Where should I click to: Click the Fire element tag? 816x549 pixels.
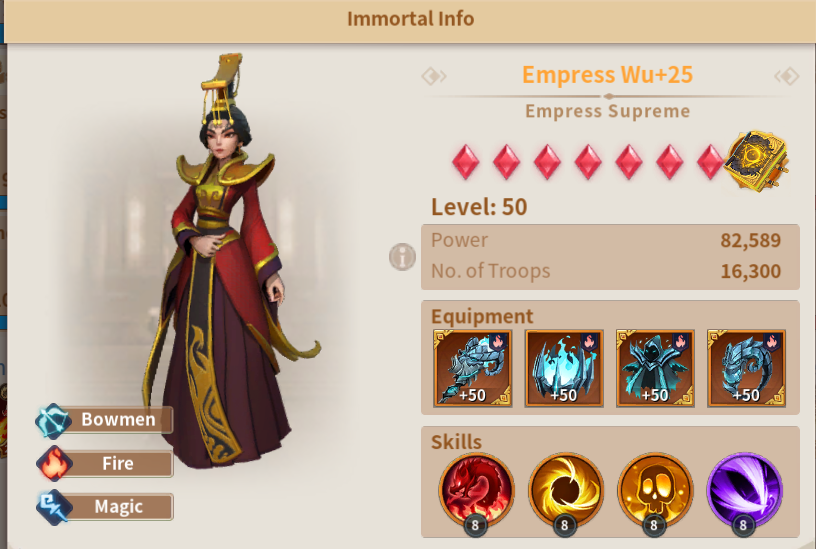118,463
